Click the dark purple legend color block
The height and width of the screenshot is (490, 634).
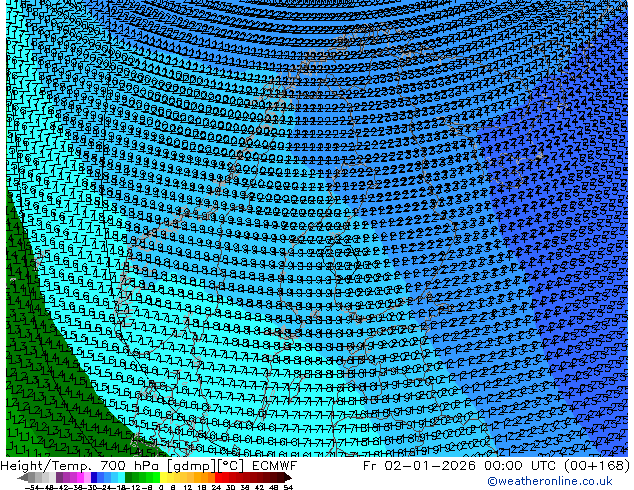pos(59,477)
